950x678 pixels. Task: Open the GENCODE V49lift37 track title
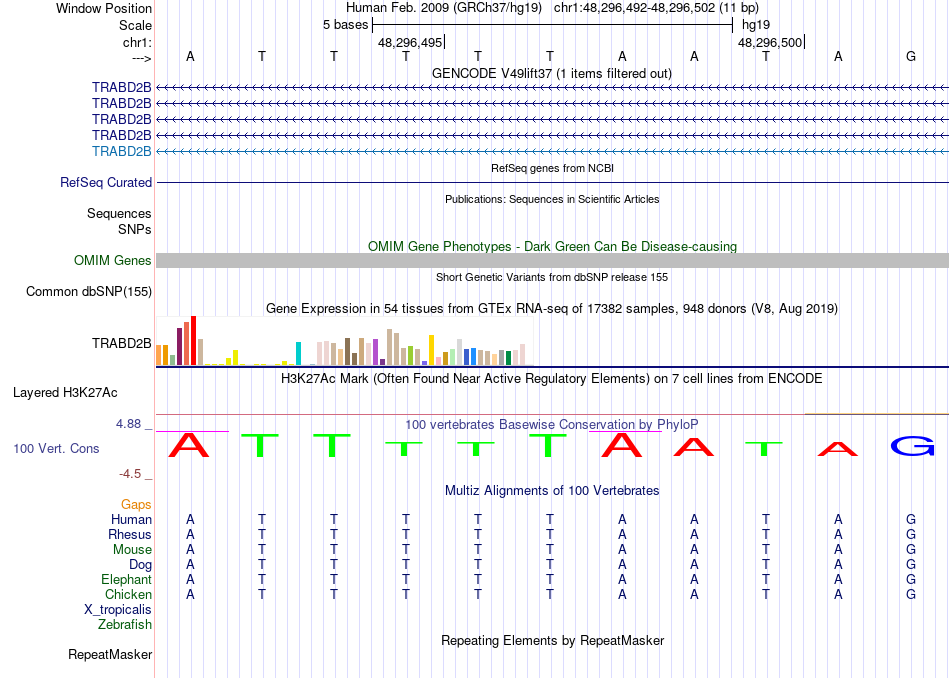click(x=551, y=73)
